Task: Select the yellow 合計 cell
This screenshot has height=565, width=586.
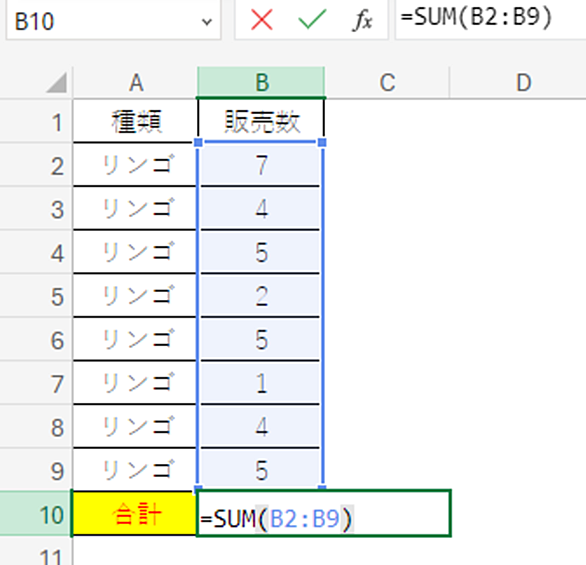Action: [x=135, y=514]
